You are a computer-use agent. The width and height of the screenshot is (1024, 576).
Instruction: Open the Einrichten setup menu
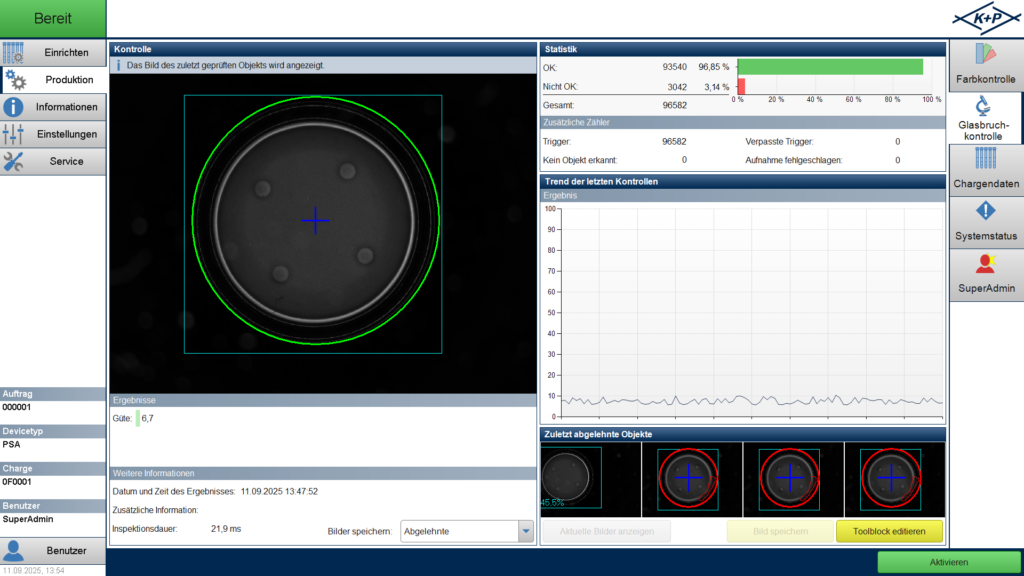(53, 52)
